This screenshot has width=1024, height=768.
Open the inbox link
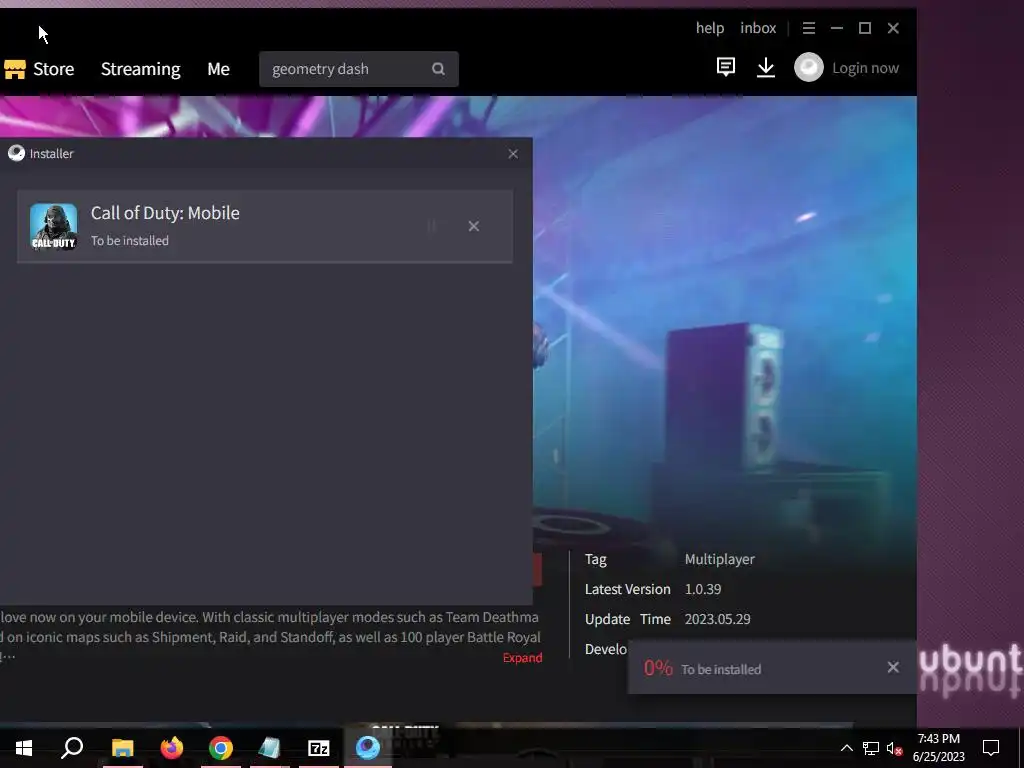tap(758, 28)
